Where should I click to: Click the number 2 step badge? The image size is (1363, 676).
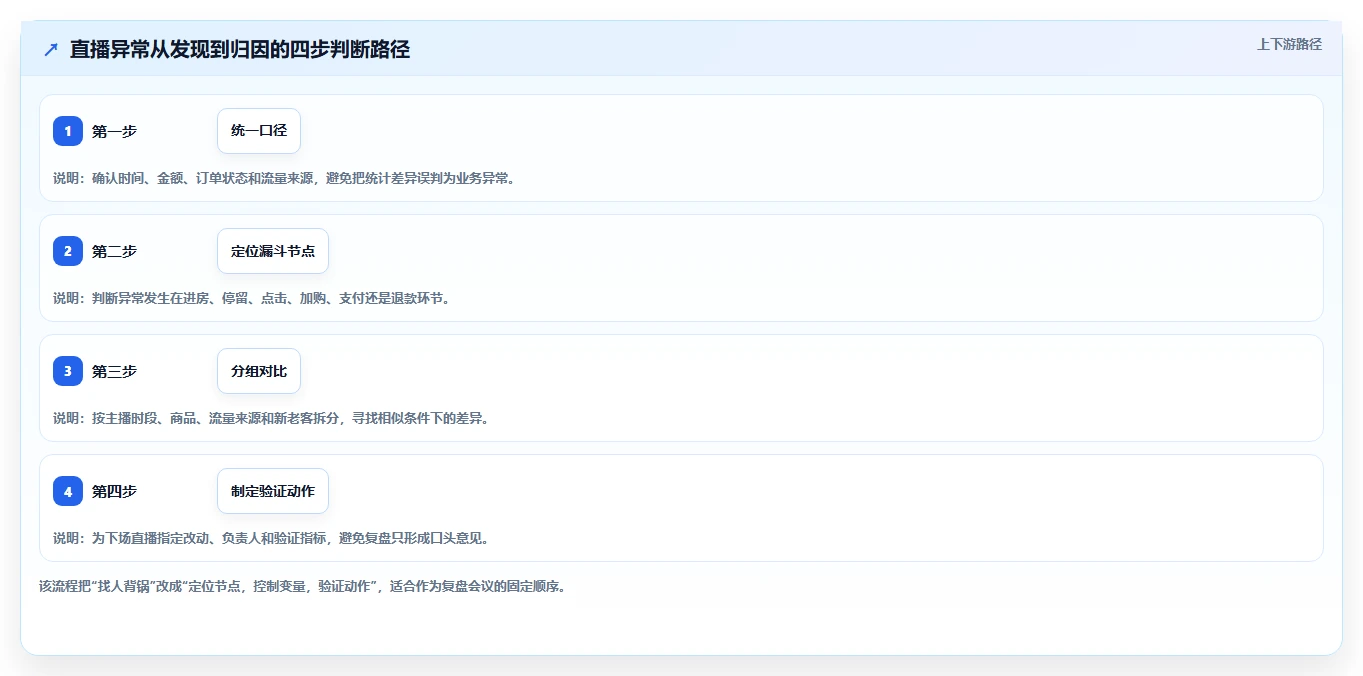tap(68, 251)
